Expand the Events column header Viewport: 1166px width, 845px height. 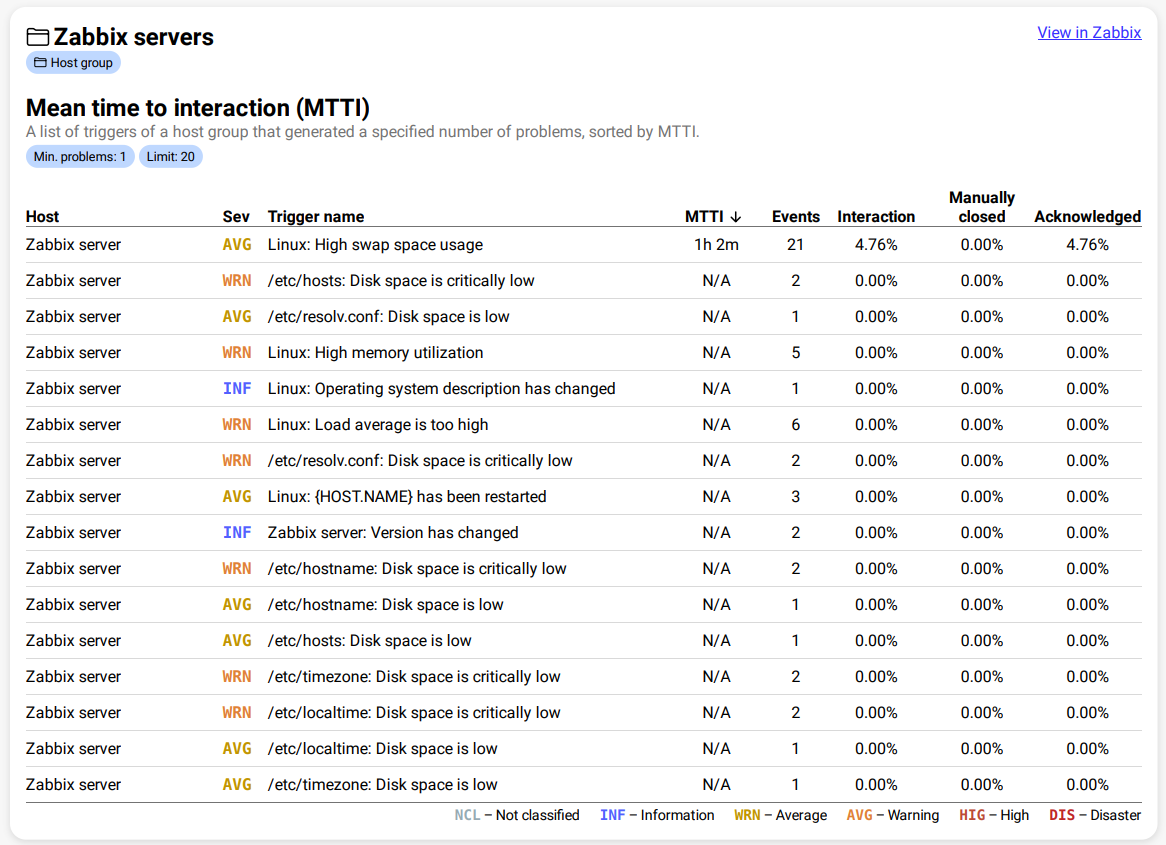pyautogui.click(x=796, y=216)
